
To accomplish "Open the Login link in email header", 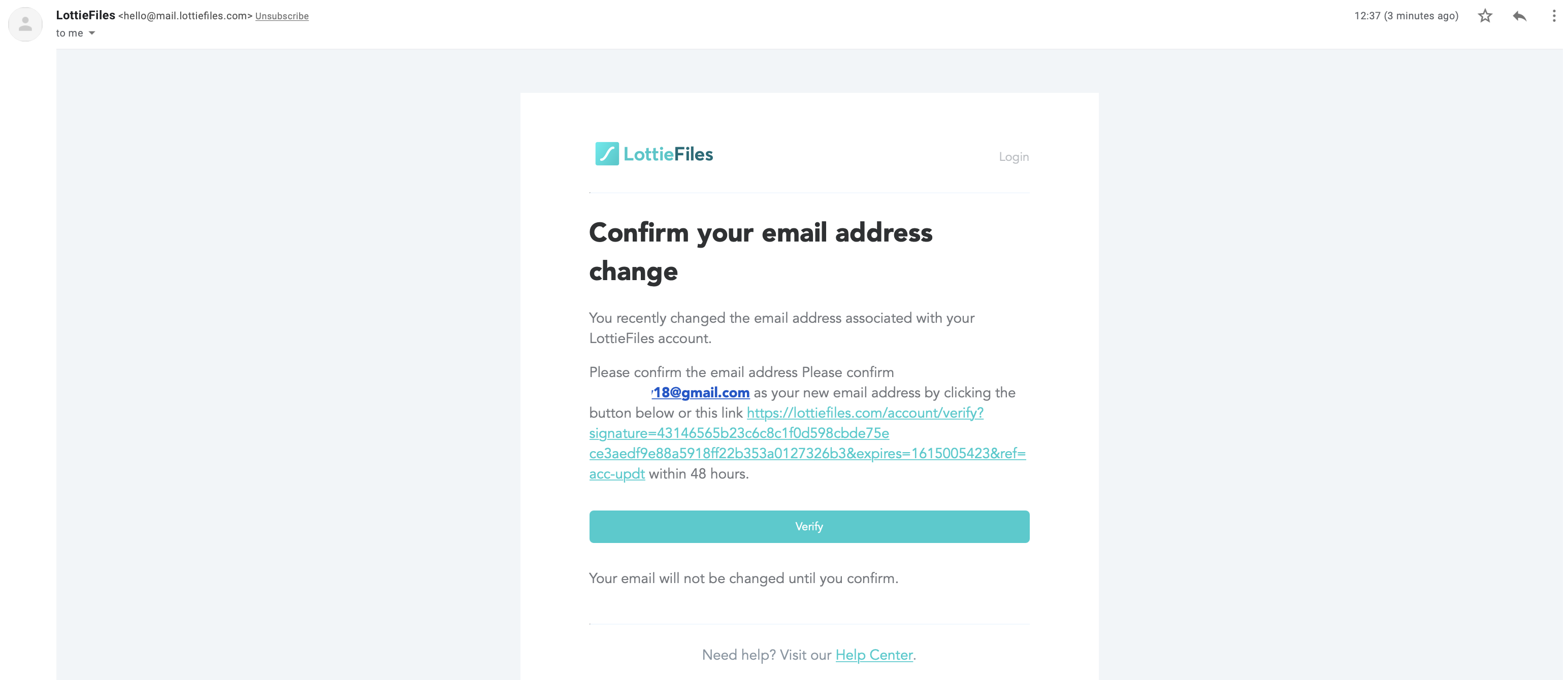I will pos(1014,157).
